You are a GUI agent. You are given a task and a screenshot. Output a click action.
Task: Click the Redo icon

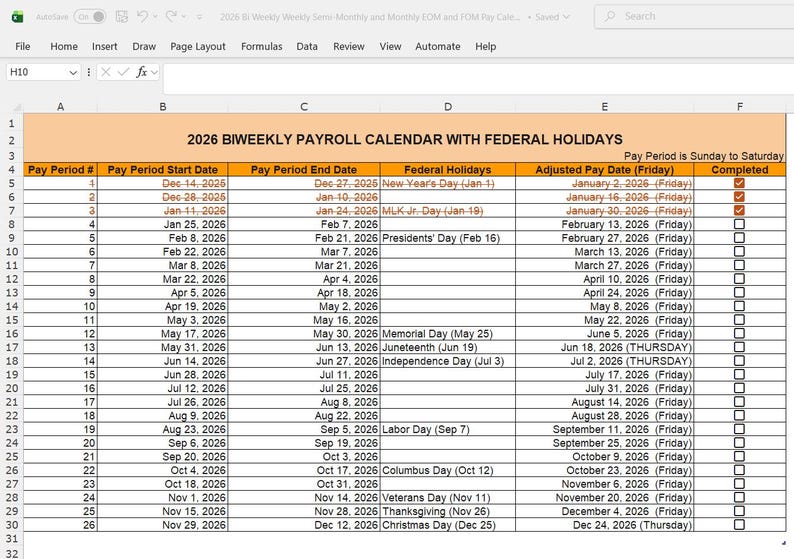pyautogui.click(x=171, y=17)
